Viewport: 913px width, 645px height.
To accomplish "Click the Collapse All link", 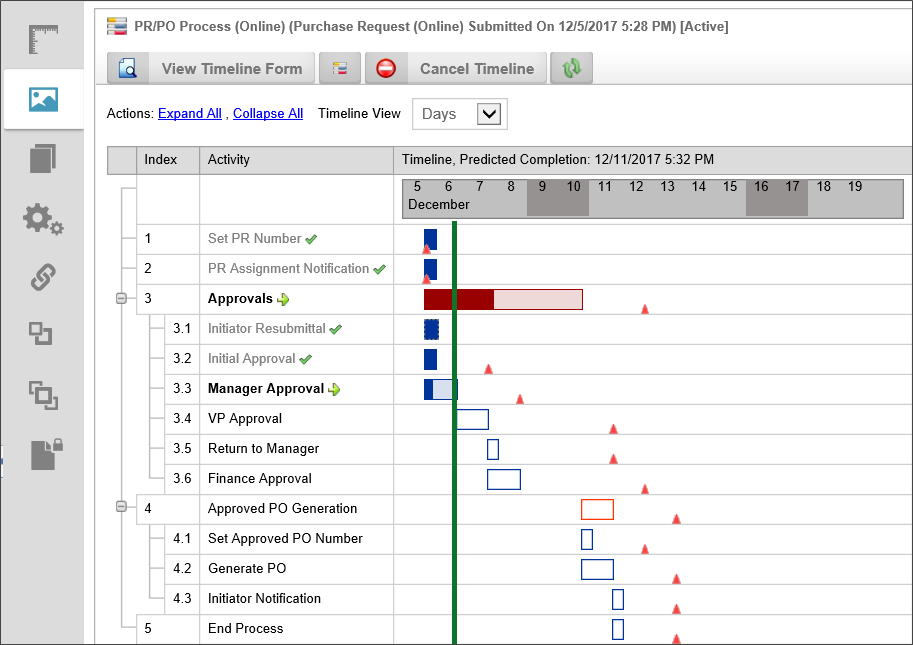I will coord(268,114).
